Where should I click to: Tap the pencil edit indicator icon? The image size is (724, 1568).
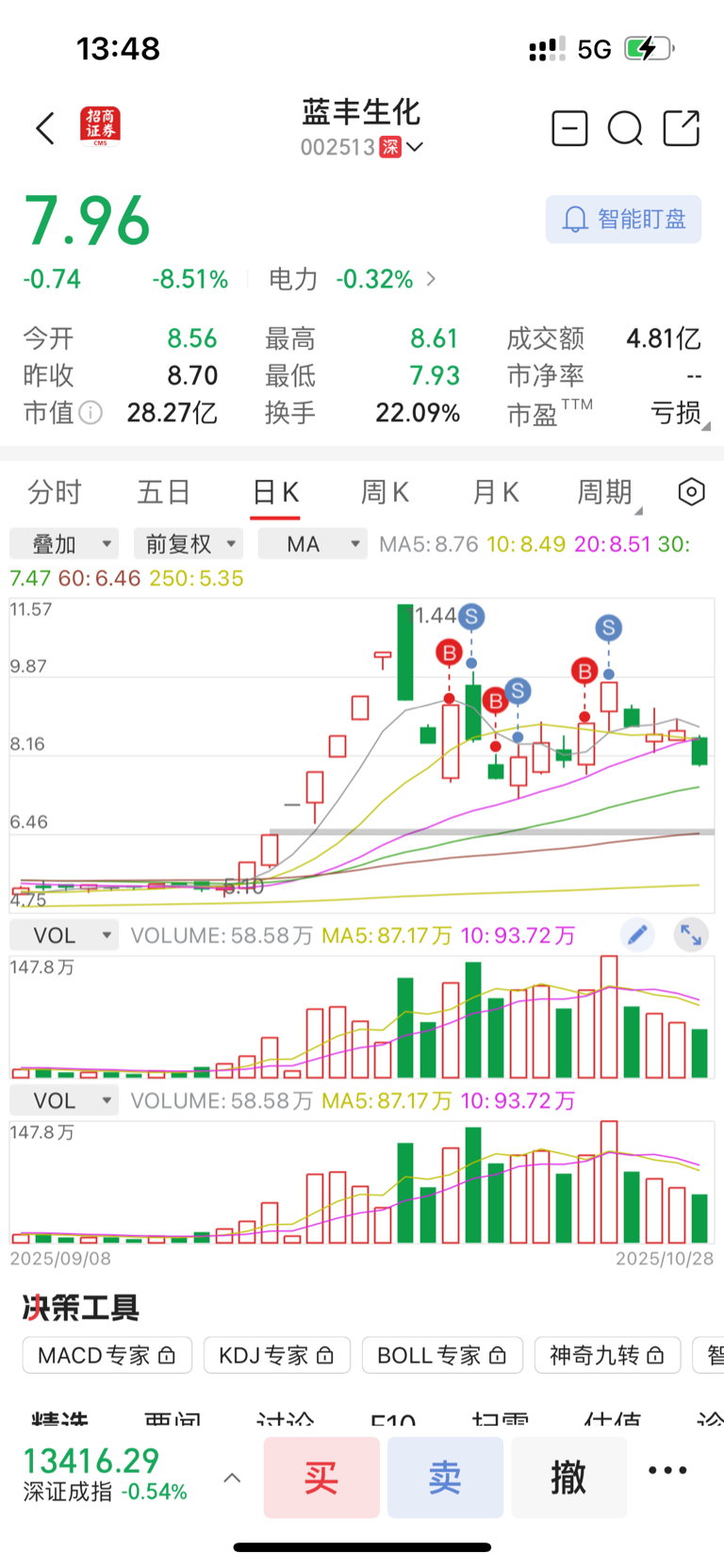[x=637, y=935]
